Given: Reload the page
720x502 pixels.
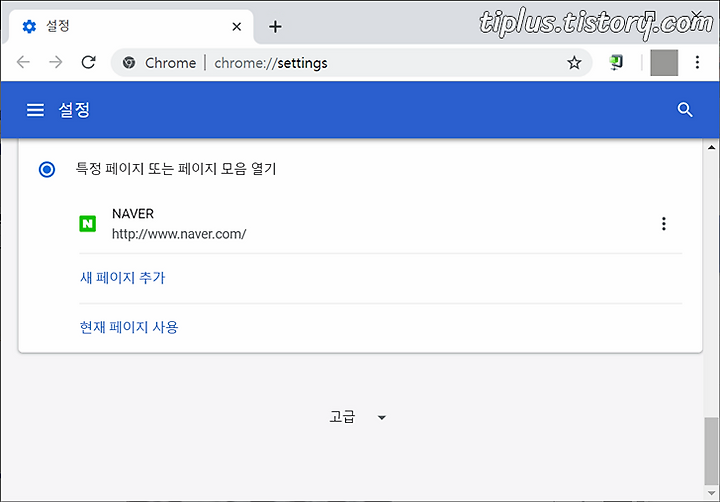Looking at the screenshot, I should pos(88,62).
